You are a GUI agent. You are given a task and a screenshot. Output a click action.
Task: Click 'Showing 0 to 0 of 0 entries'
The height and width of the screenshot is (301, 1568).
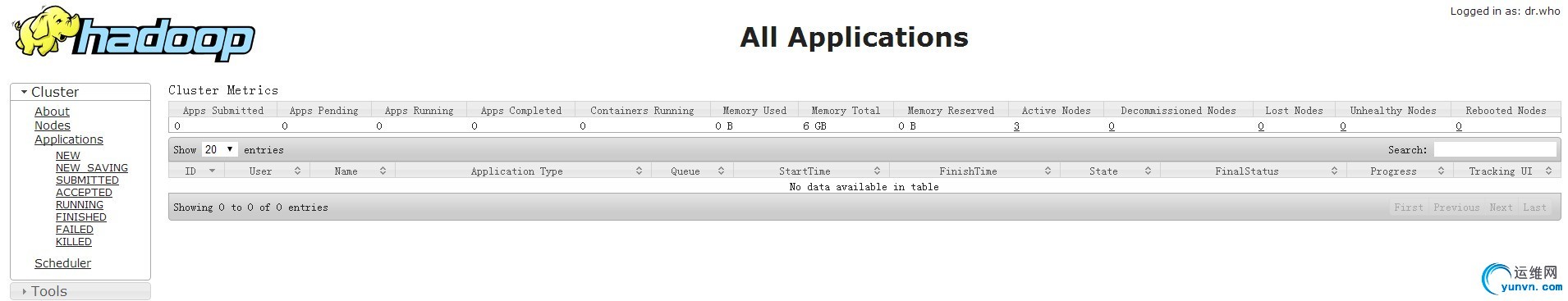point(250,208)
